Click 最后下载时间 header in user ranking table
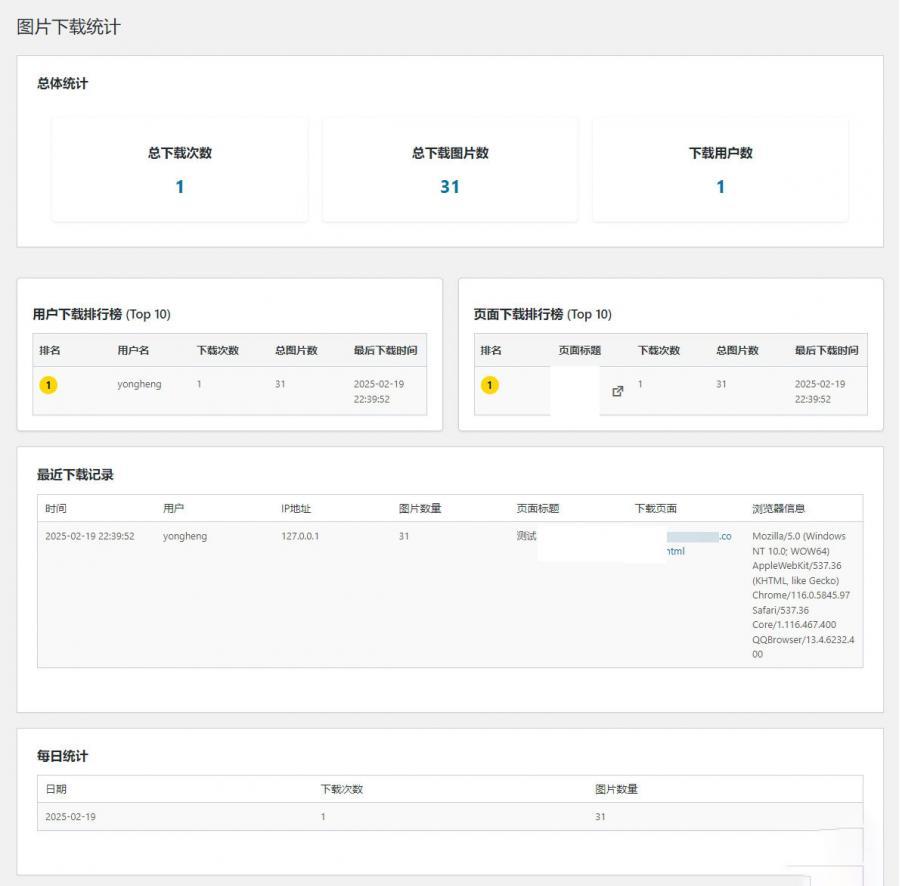Viewport: 900px width, 886px height. (385, 350)
